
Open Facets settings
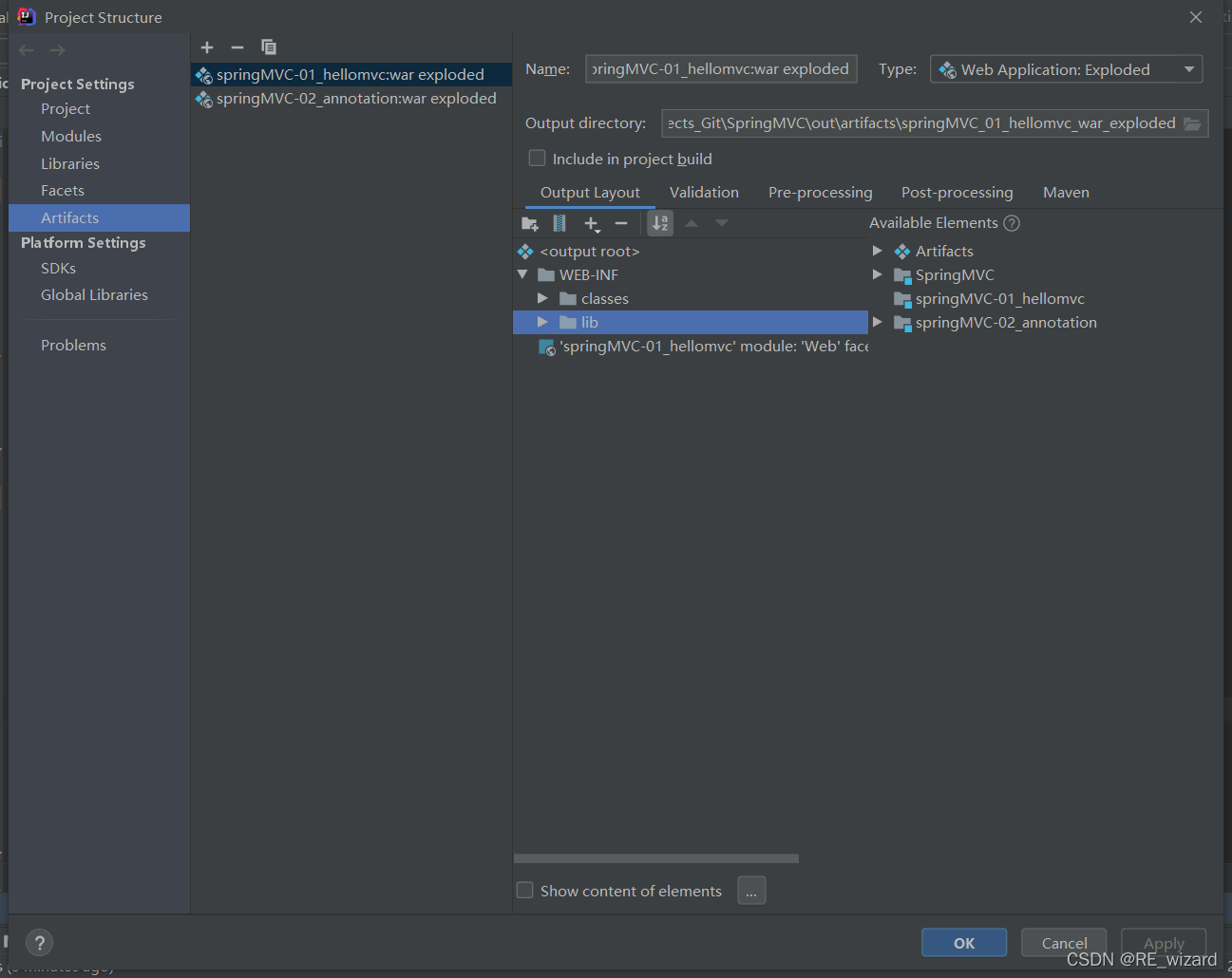coord(63,191)
